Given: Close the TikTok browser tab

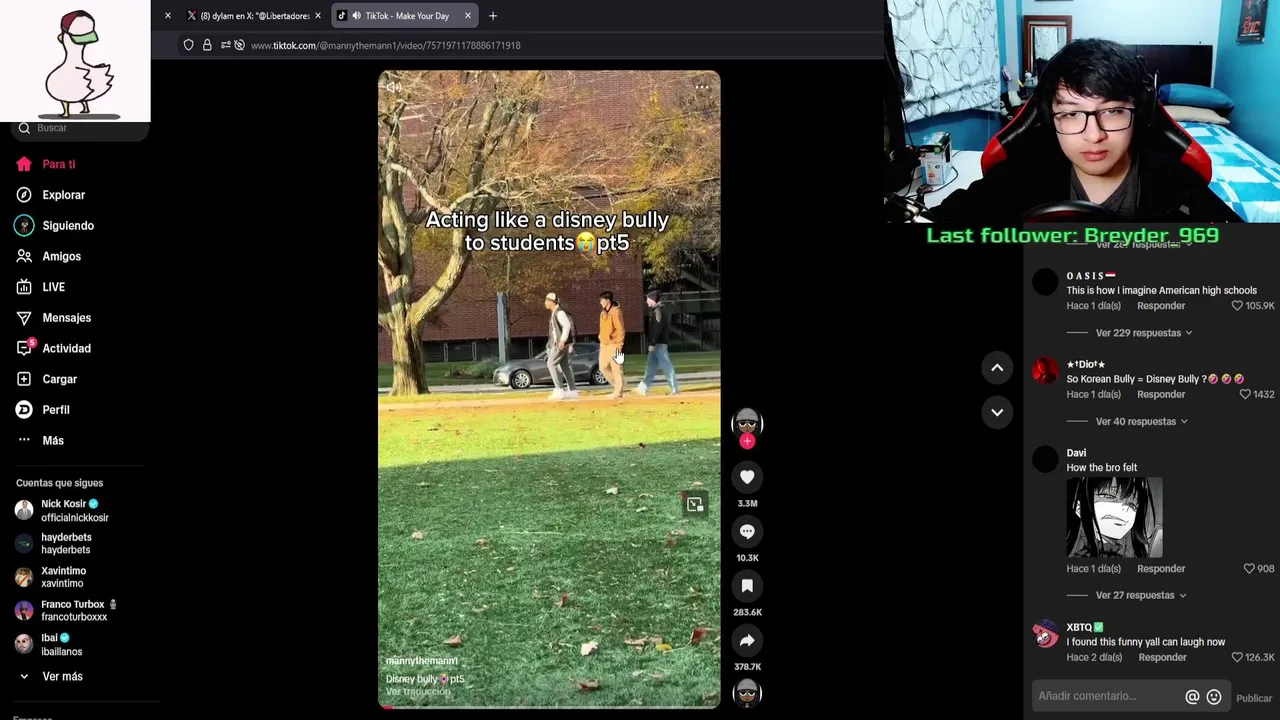Looking at the screenshot, I should (467, 16).
